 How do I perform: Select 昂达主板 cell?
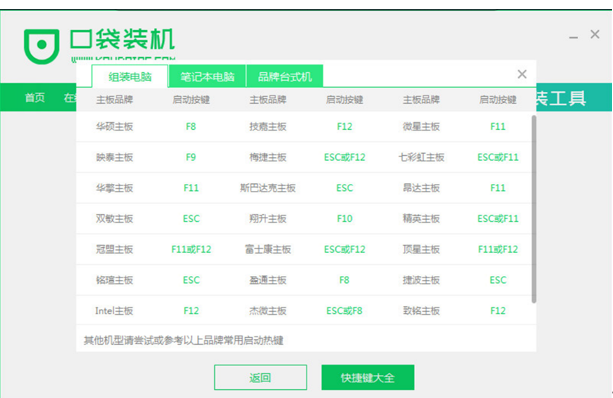pyautogui.click(x=421, y=188)
